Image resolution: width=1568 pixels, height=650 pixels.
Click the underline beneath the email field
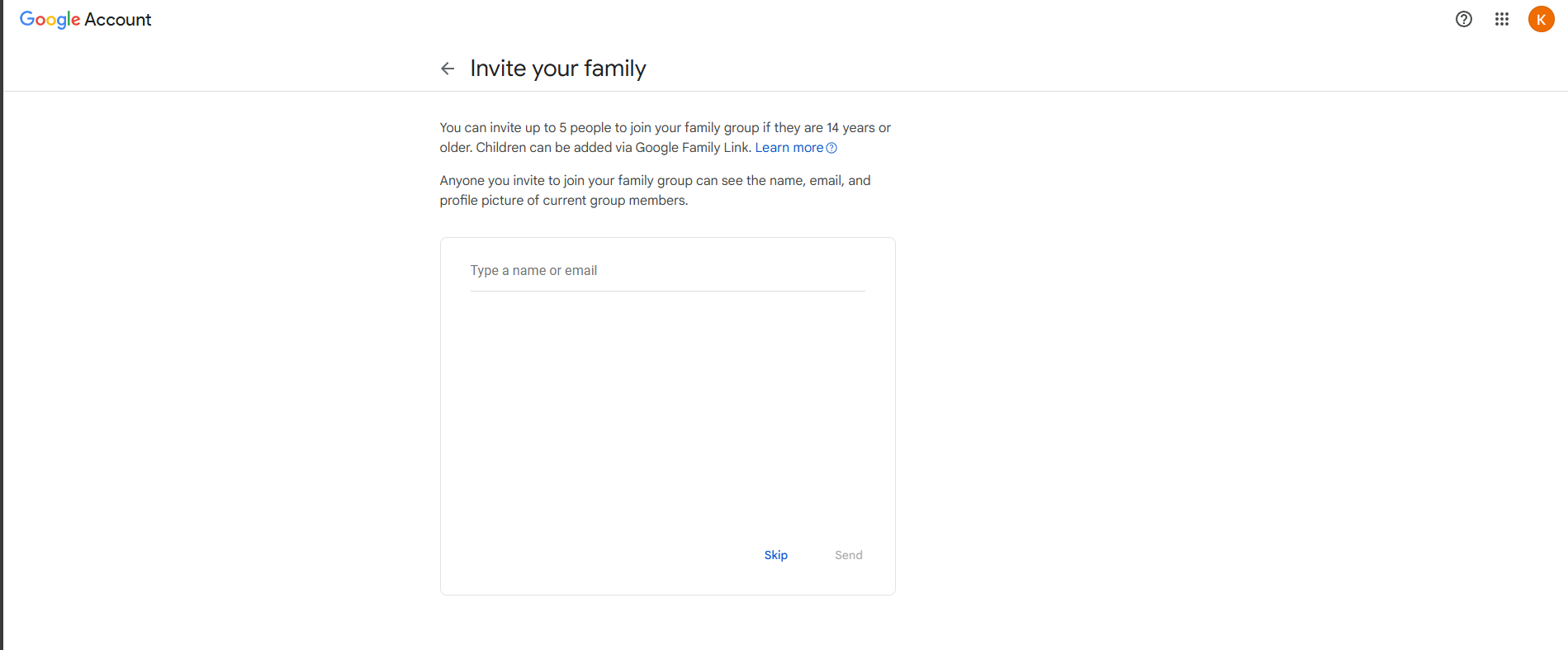[x=667, y=291]
